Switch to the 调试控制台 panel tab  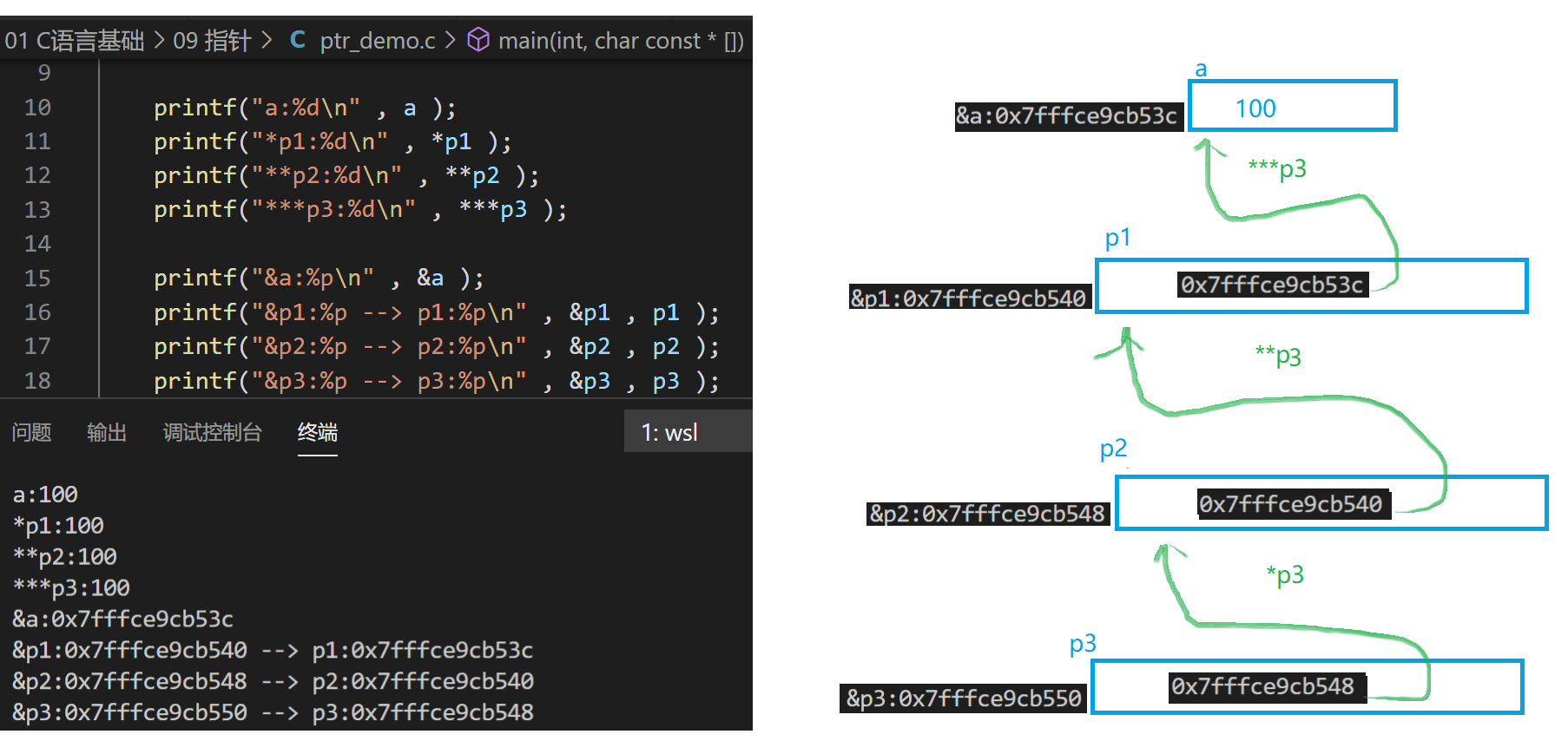pos(213,432)
